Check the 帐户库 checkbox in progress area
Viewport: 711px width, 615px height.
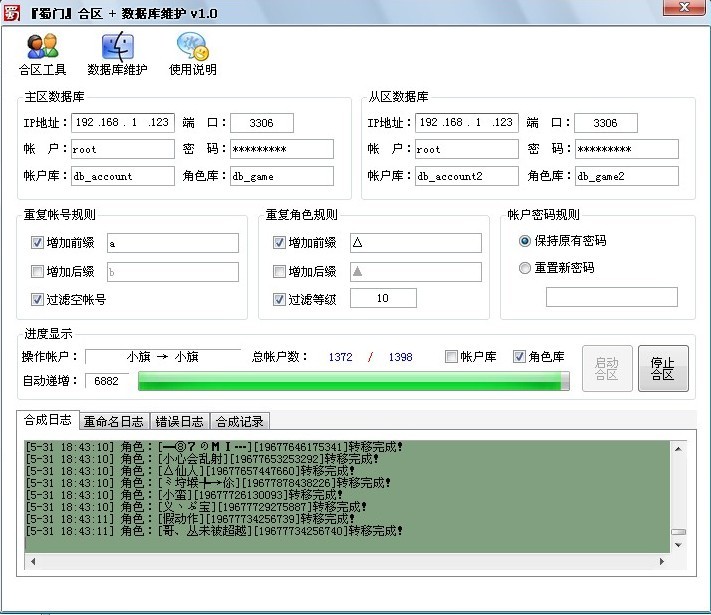[x=452, y=357]
